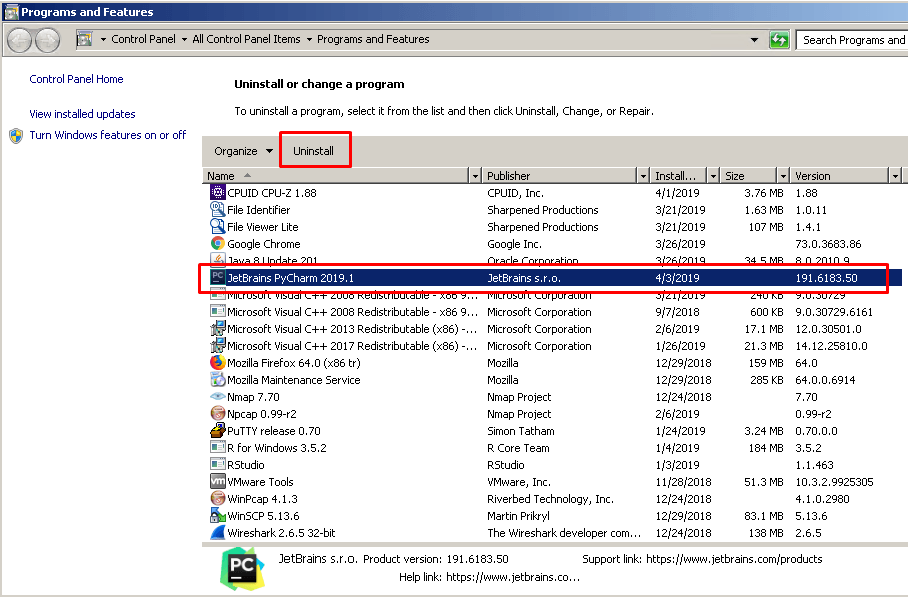Screen dimensions: 908x597
Task: Open the Publisher column filter dropdown
Action: 642,175
